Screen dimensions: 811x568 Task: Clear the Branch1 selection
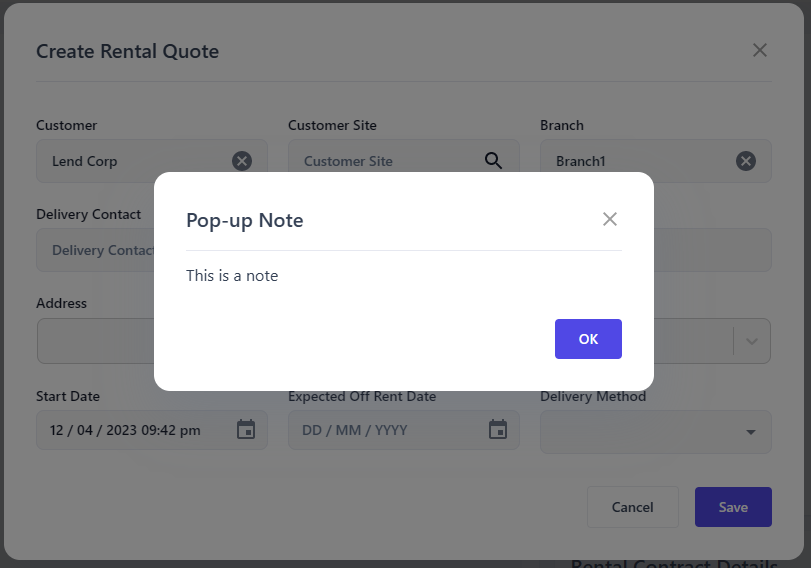point(746,161)
